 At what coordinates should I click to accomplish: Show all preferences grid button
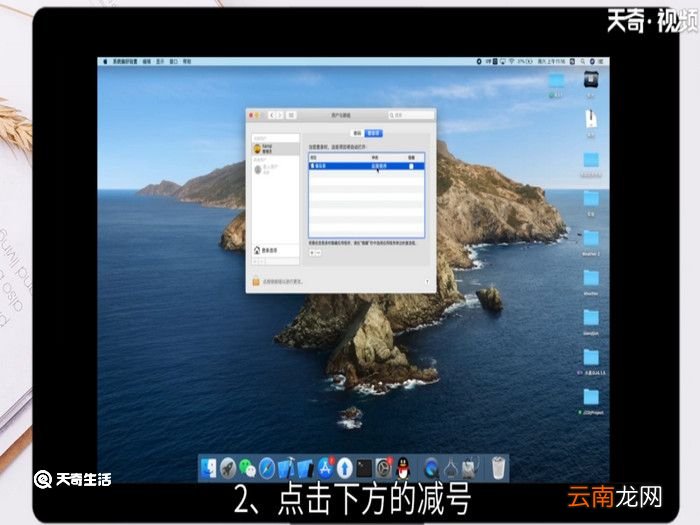[291, 115]
